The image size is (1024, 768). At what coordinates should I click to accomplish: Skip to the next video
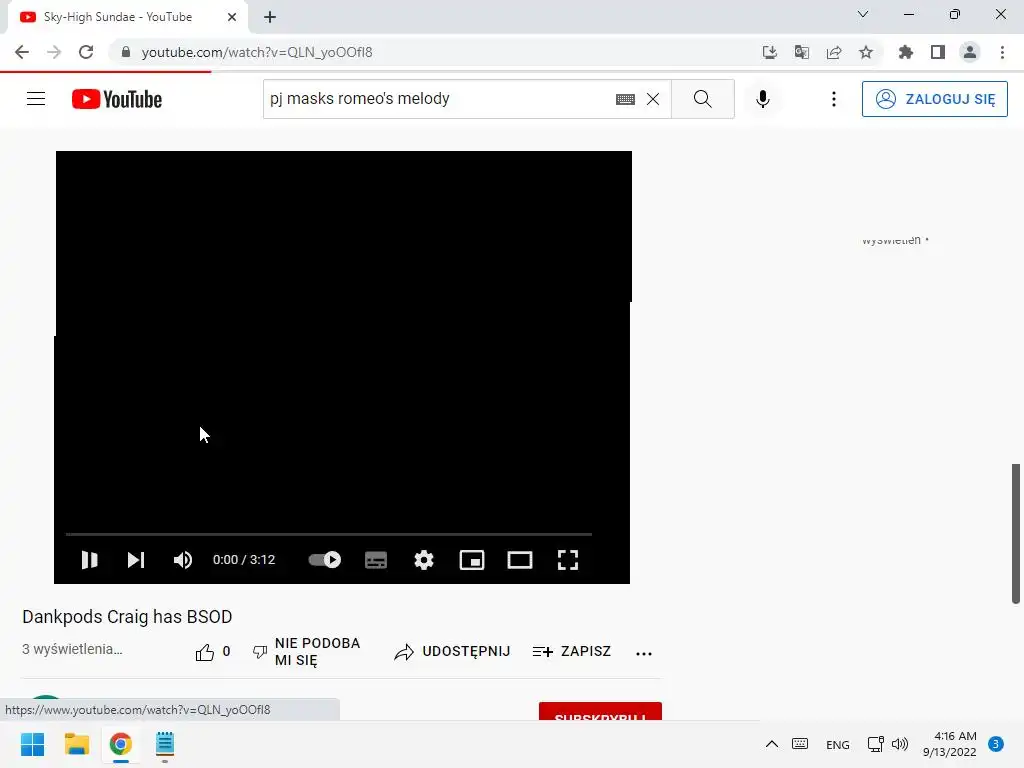pos(136,560)
